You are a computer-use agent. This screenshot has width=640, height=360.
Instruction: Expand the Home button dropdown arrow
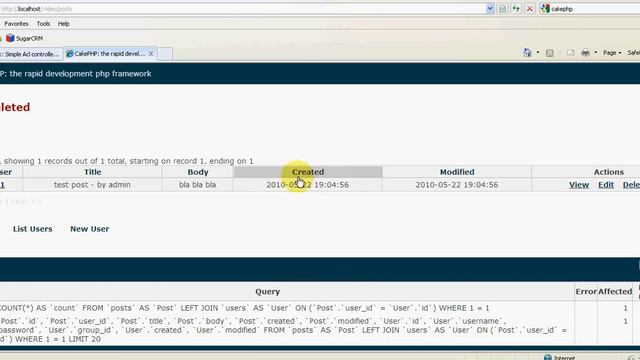coord(538,53)
